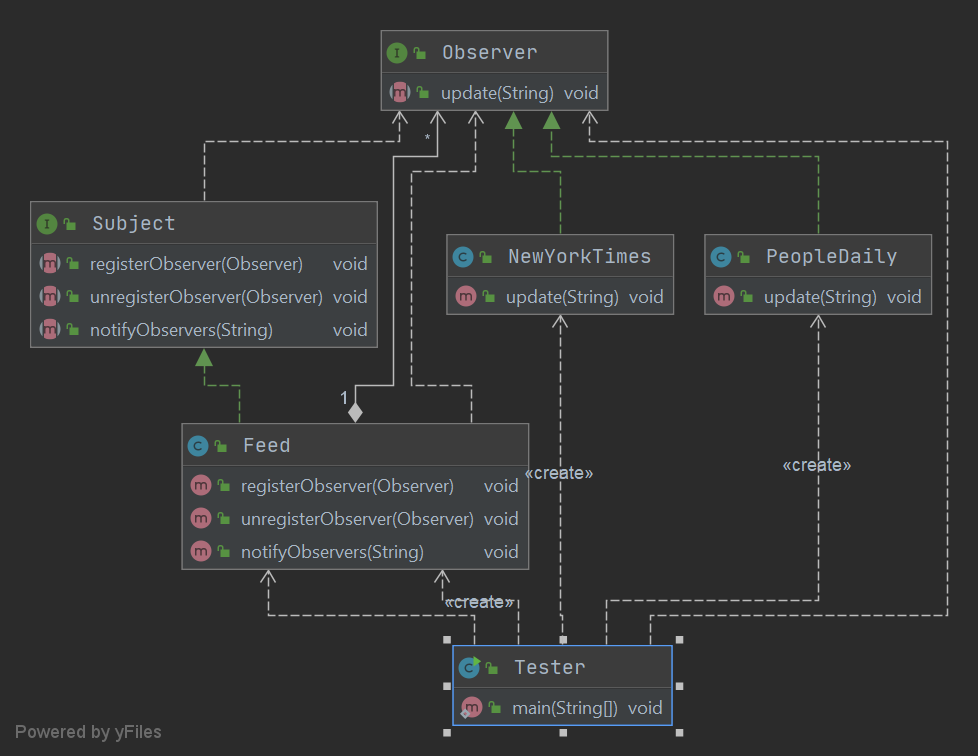Click the visibility key icon beside Observer title

point(420,51)
